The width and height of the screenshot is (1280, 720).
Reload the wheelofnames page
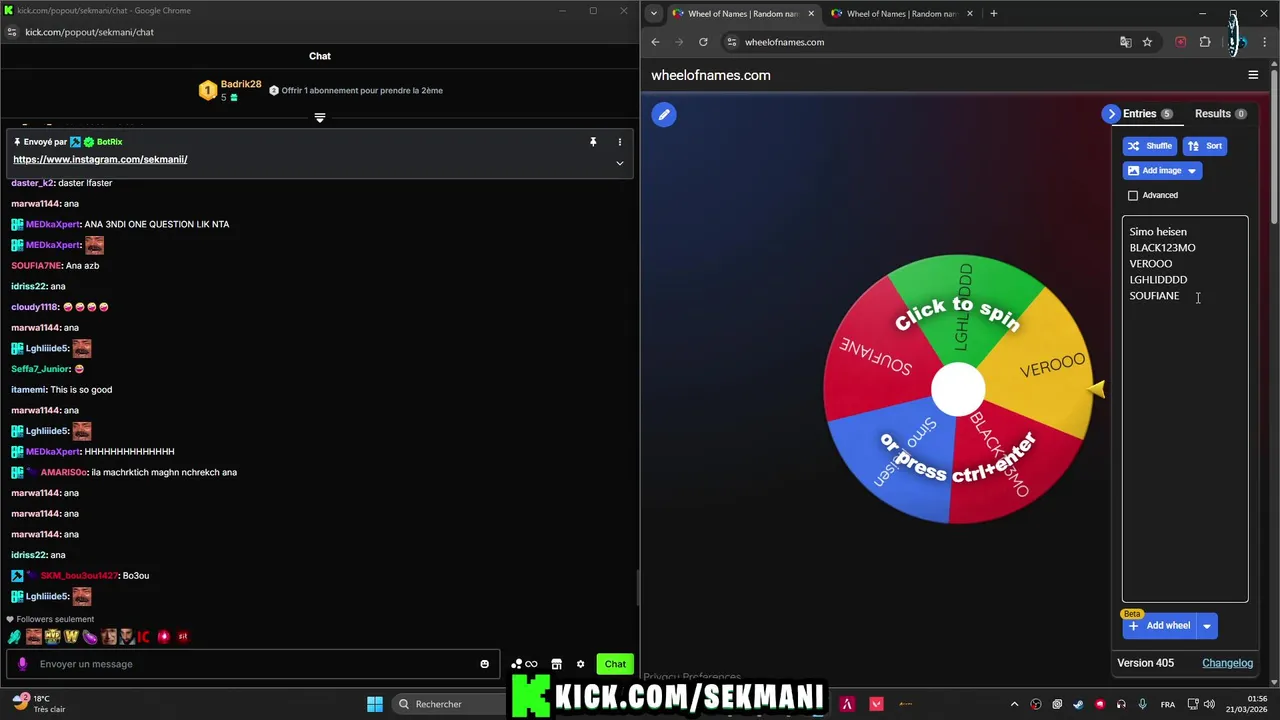(703, 42)
